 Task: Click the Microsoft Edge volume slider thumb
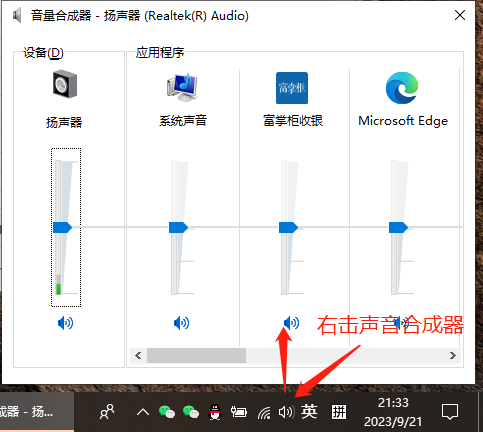coord(398,227)
